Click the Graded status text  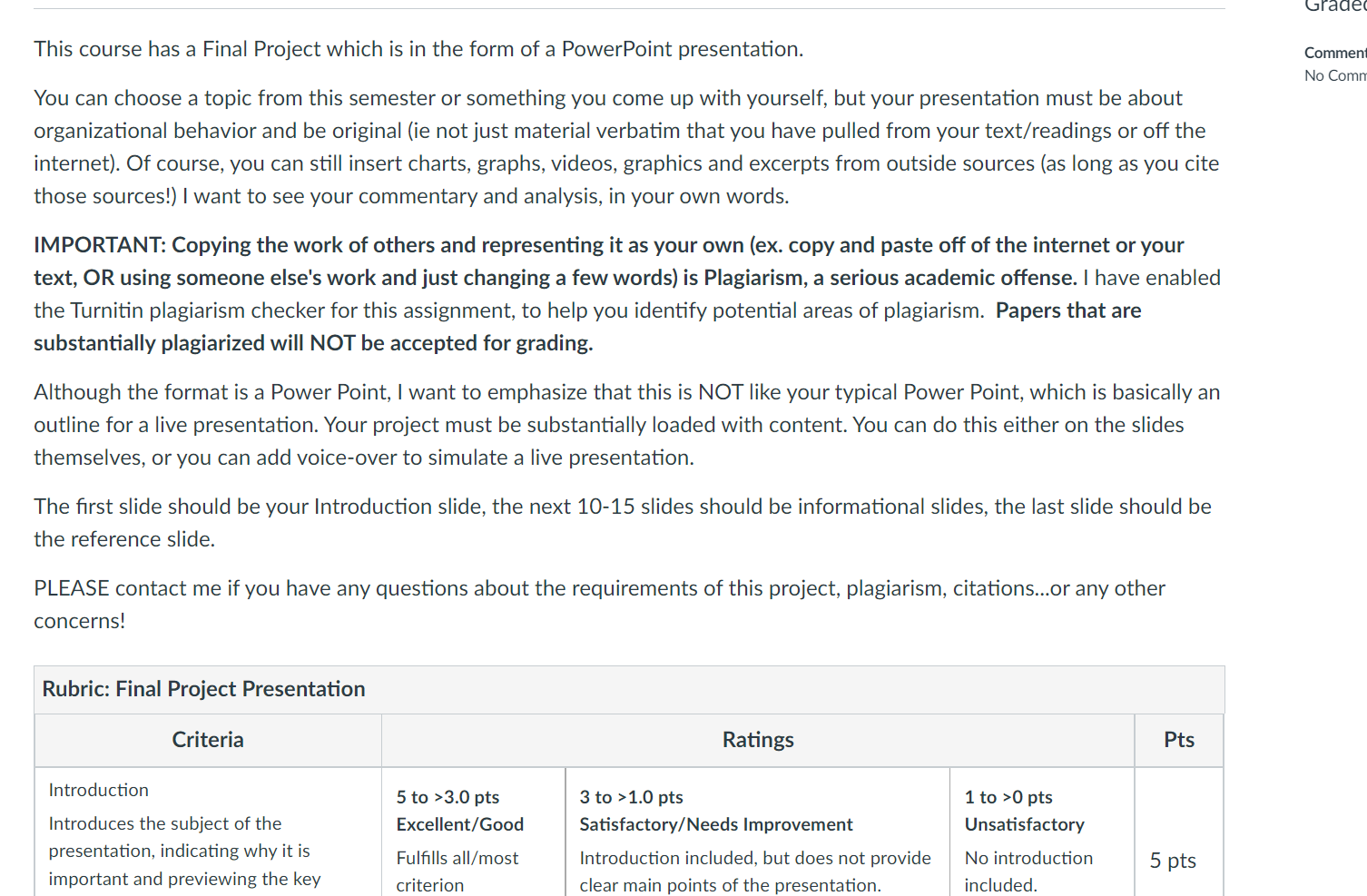coord(1335,6)
